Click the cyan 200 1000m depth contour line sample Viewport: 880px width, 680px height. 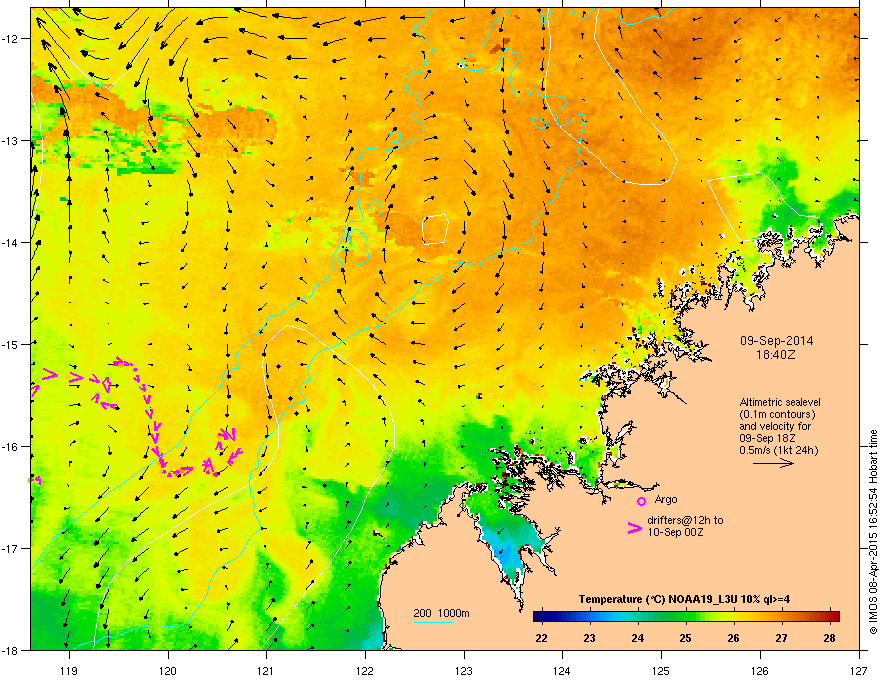click(434, 622)
